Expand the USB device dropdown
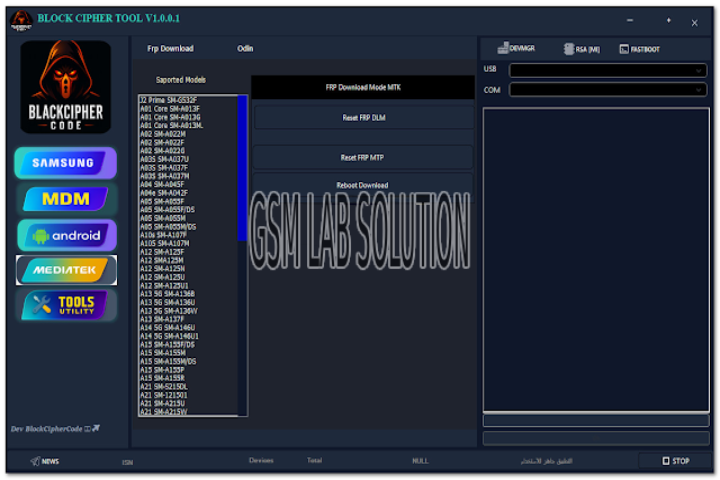The width and height of the screenshot is (720, 480). point(607,70)
